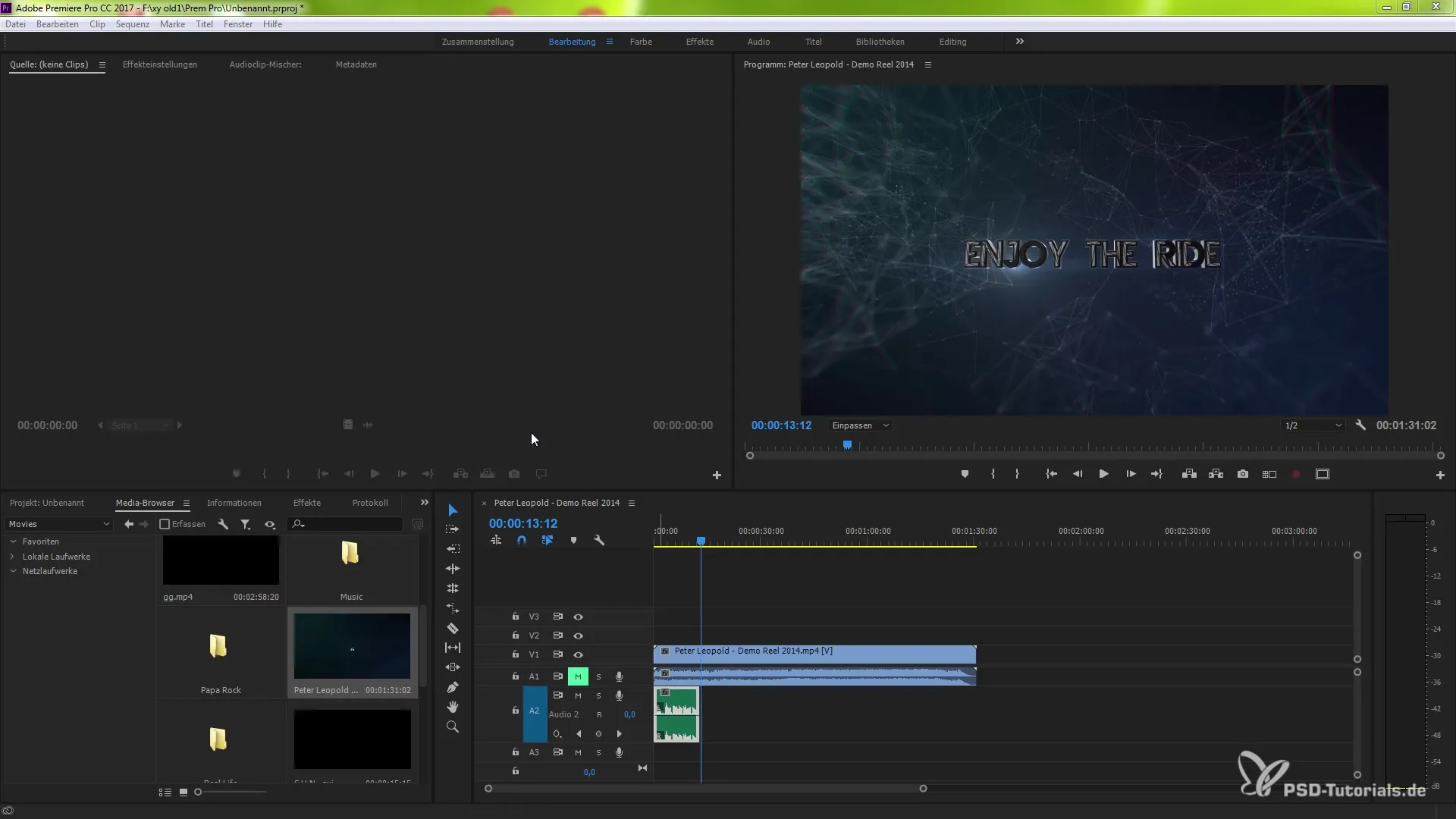The image size is (1456, 819).
Task: Play the Program monitor
Action: (1104, 474)
